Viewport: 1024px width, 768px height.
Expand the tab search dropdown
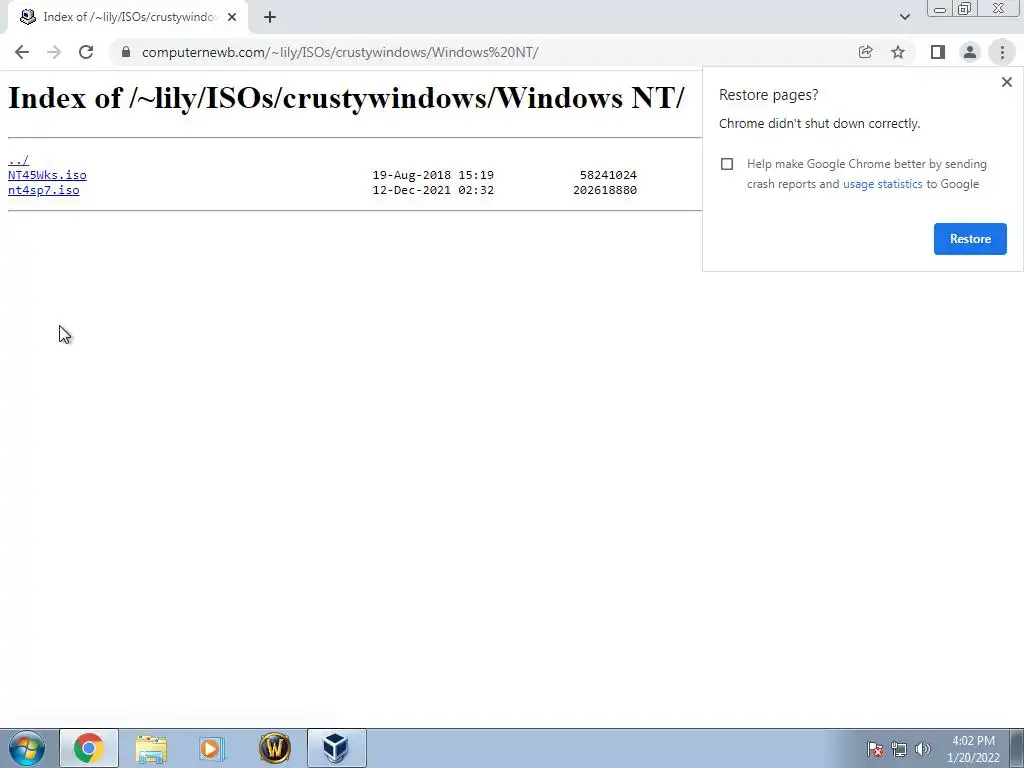[904, 17]
